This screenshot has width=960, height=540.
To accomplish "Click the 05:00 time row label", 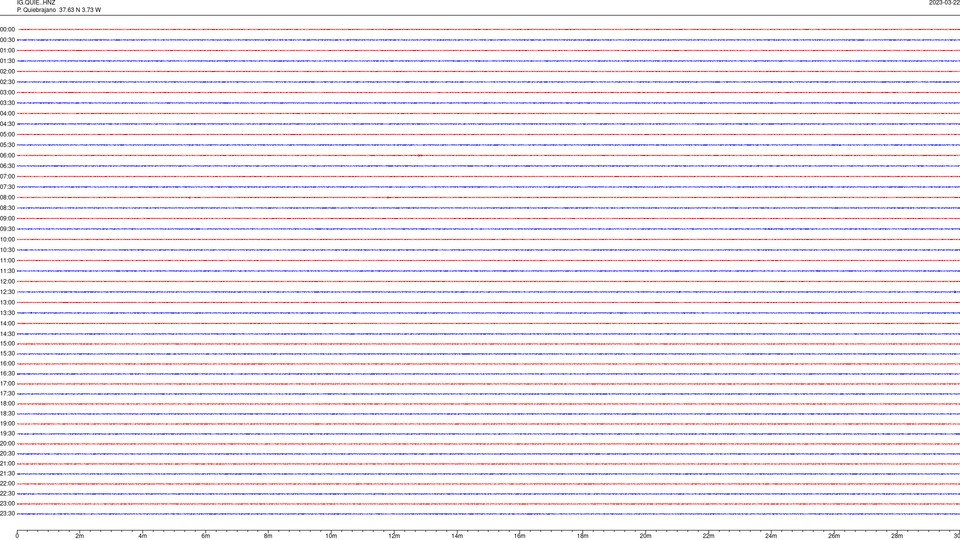I will click(7, 135).
